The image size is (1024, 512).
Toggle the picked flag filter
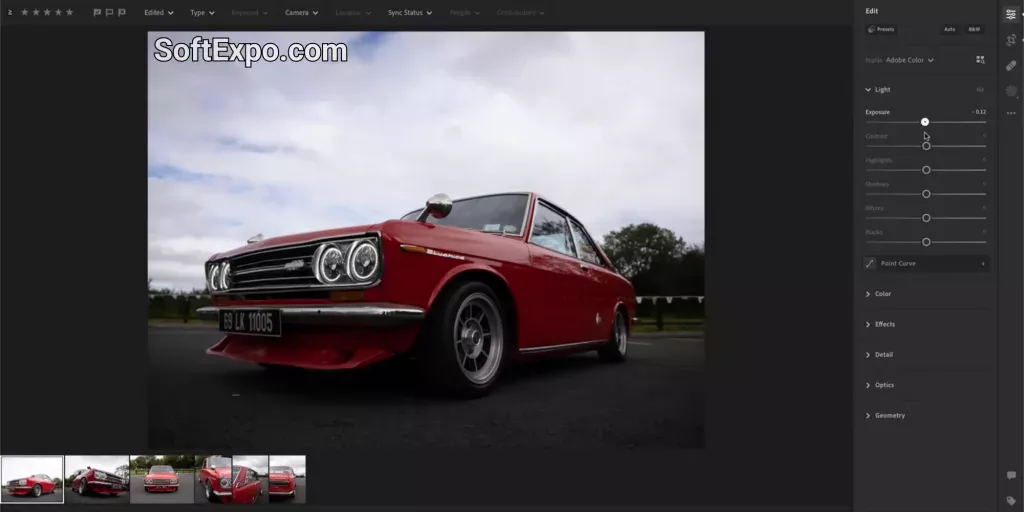97,12
